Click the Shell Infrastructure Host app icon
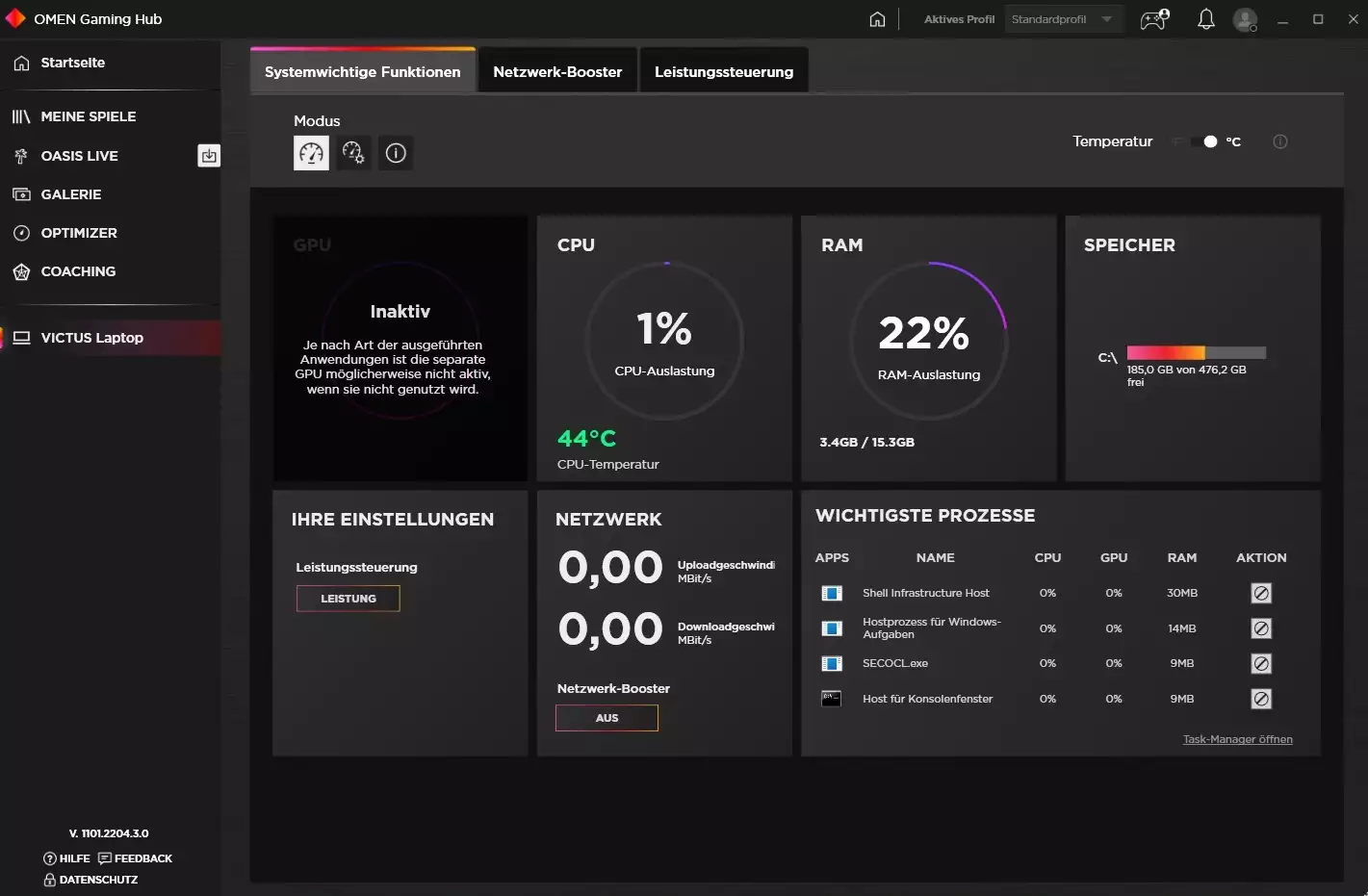This screenshot has width=1368, height=896. click(x=832, y=593)
